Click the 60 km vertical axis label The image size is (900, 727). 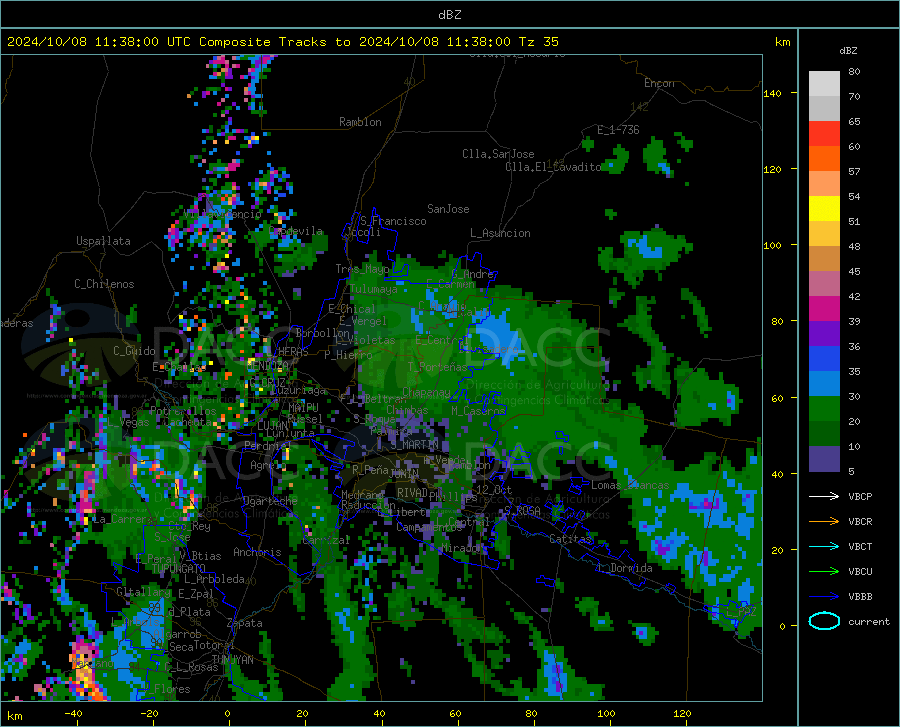[776, 398]
